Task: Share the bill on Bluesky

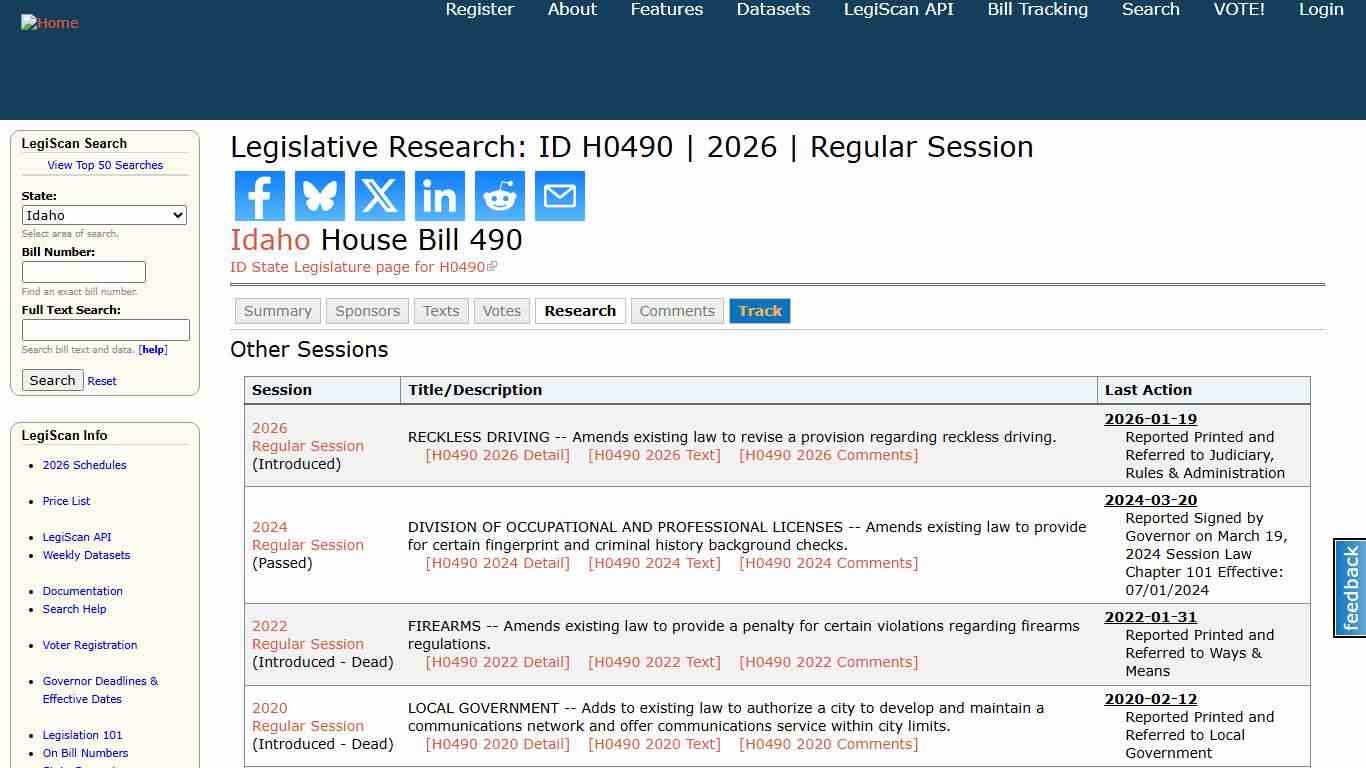Action: click(319, 196)
